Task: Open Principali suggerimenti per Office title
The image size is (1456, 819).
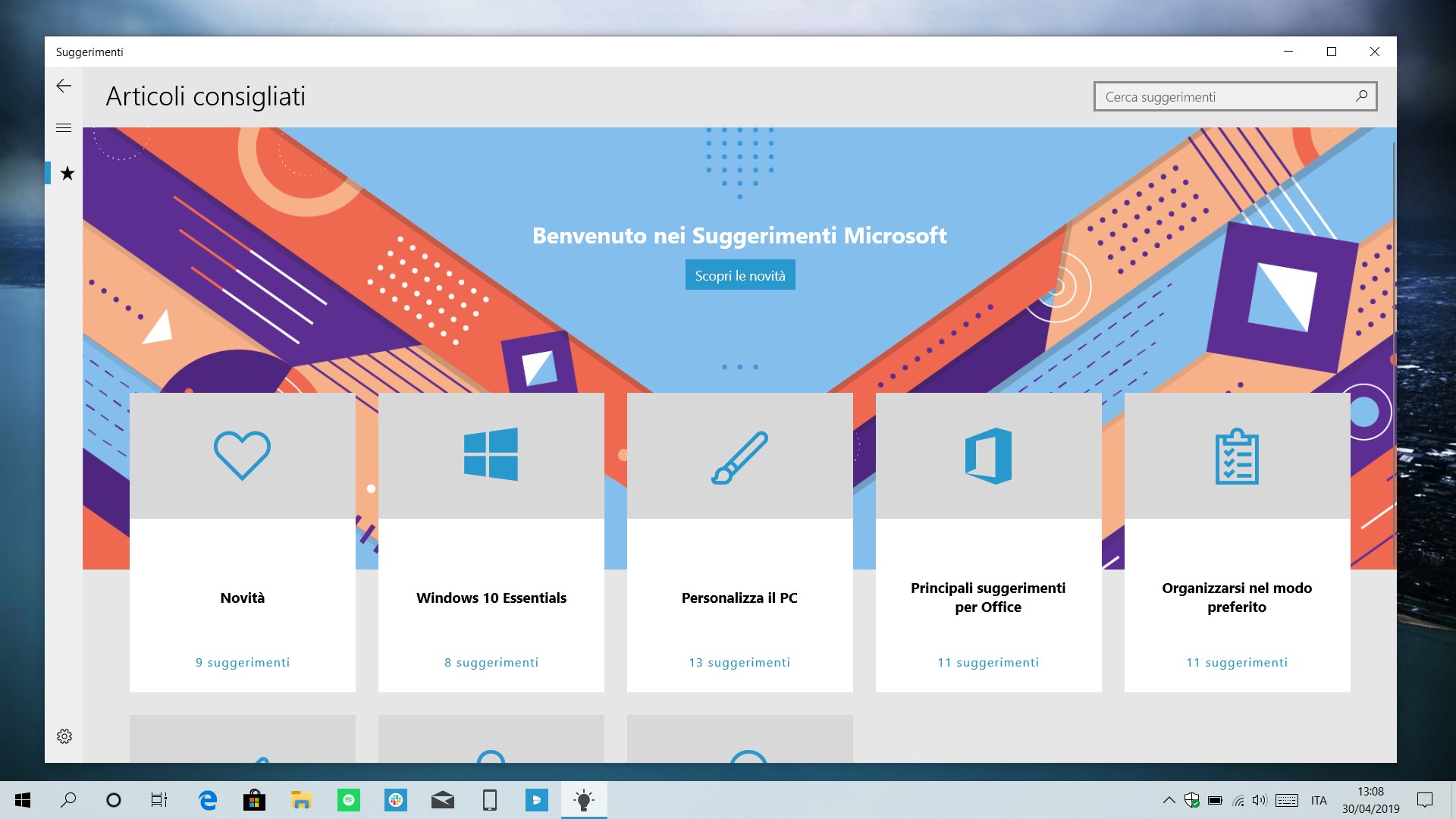Action: tap(988, 598)
